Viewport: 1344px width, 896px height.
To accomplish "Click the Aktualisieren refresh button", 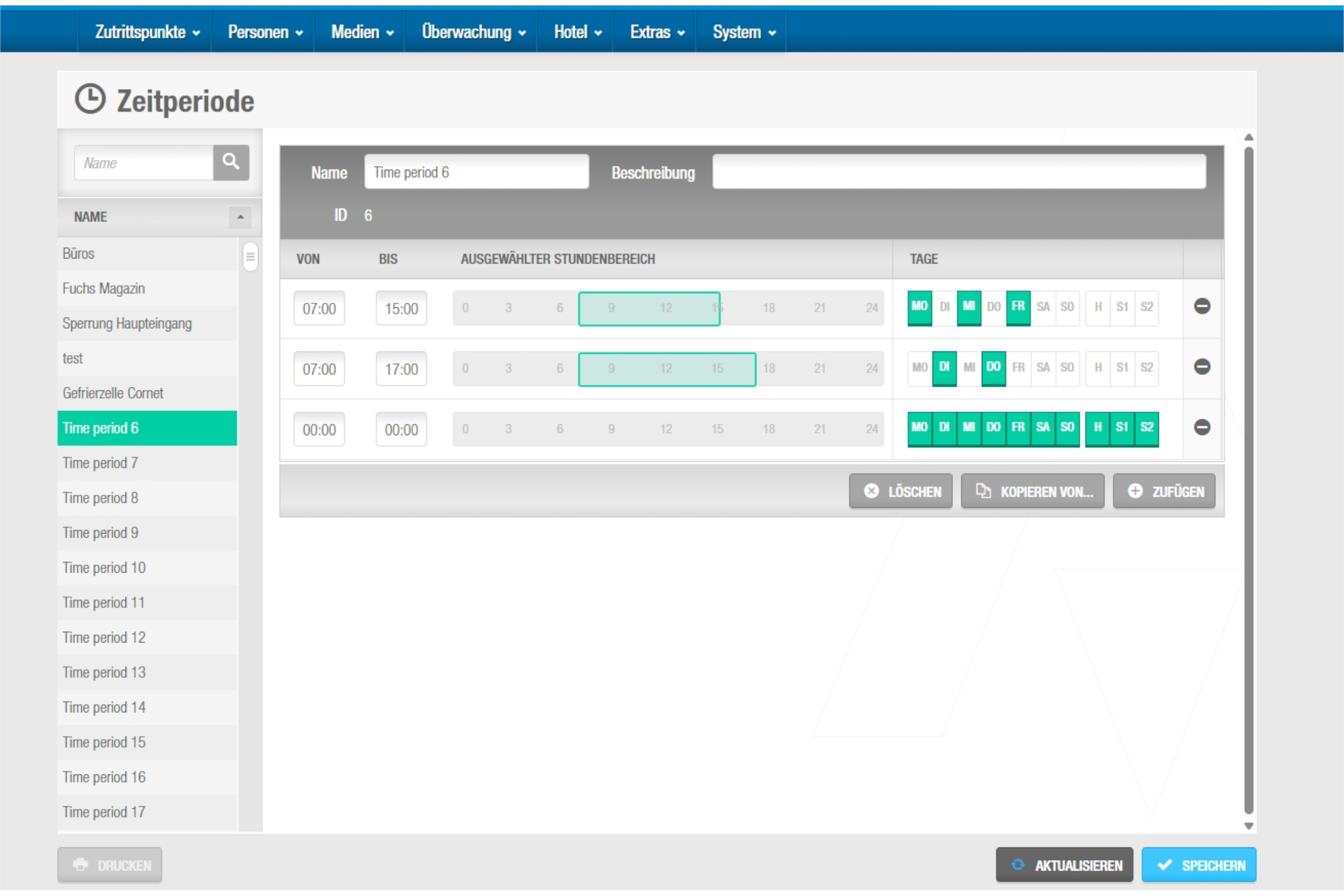I will 1064,865.
